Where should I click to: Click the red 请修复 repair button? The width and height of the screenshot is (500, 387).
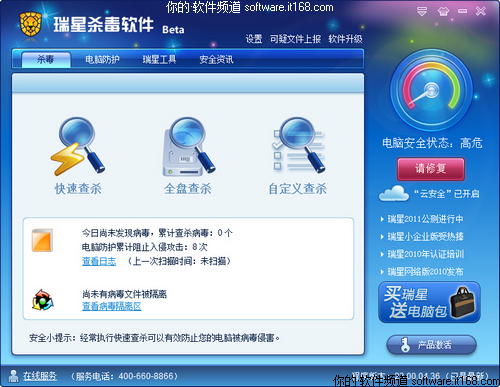[431, 169]
